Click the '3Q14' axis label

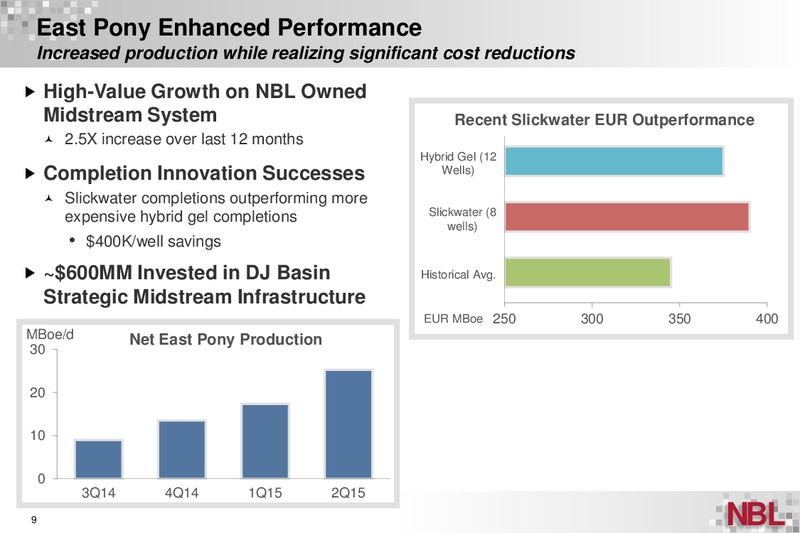(x=98, y=493)
